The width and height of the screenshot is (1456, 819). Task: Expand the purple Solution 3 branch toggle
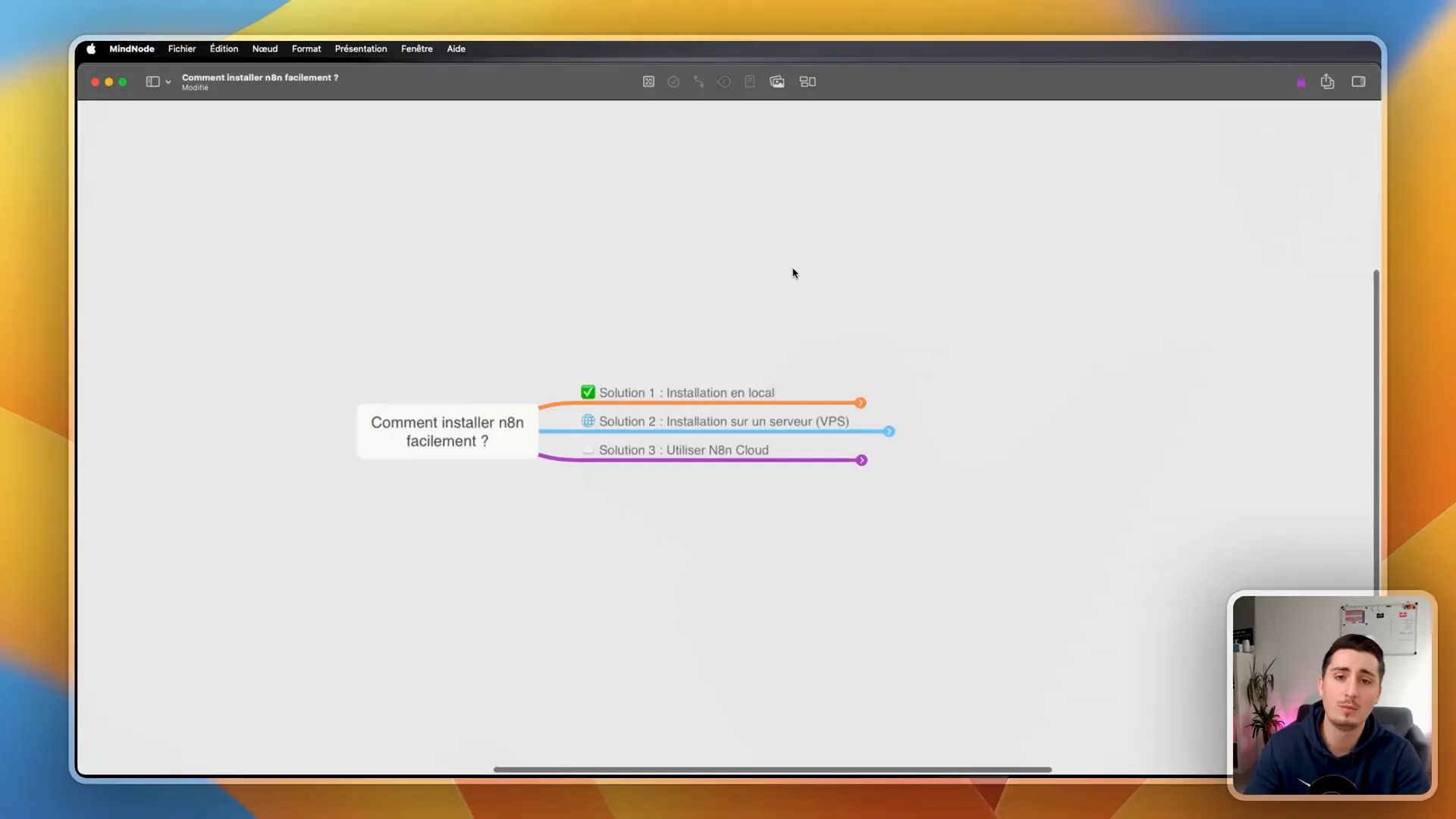click(x=861, y=460)
